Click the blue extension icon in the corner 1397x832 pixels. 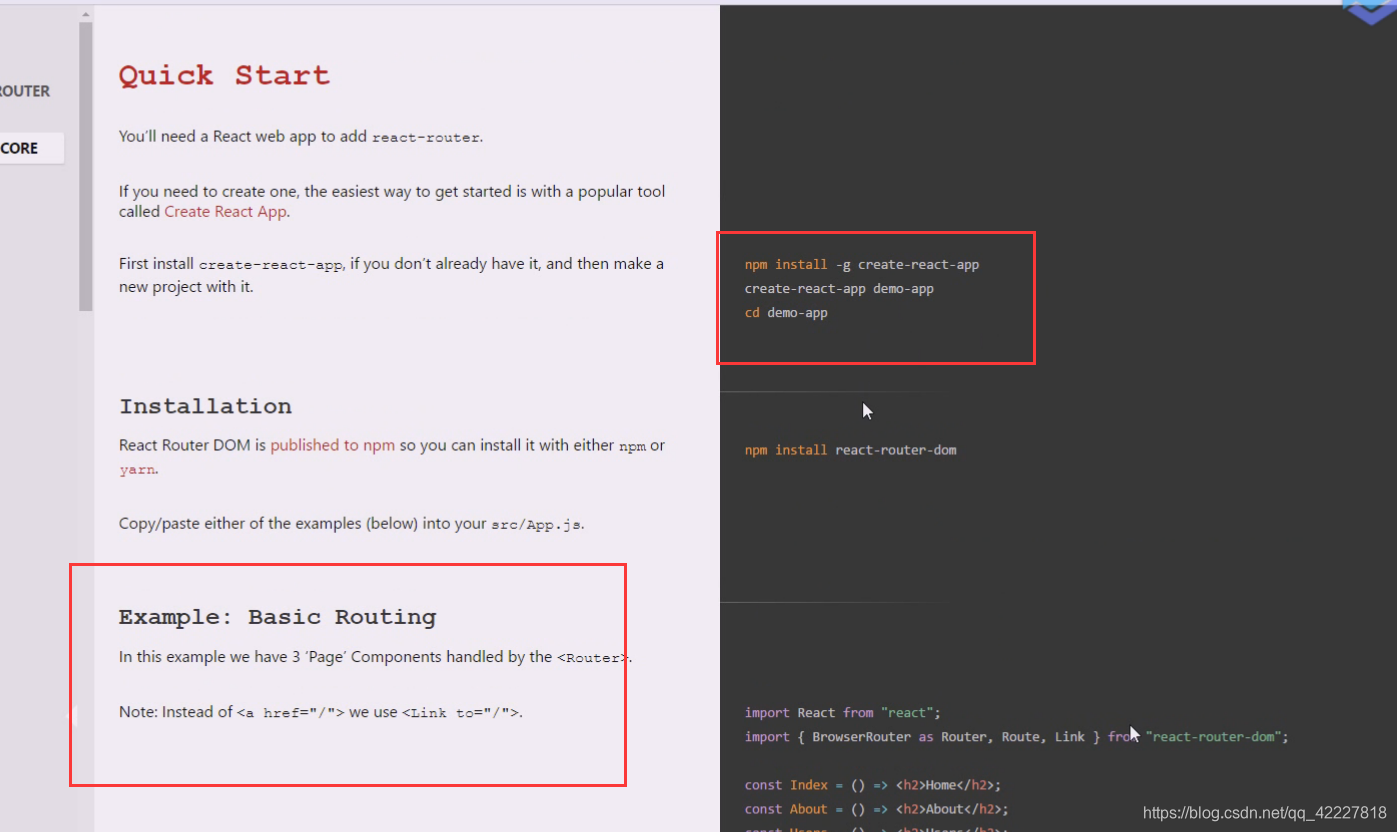click(1368, 12)
